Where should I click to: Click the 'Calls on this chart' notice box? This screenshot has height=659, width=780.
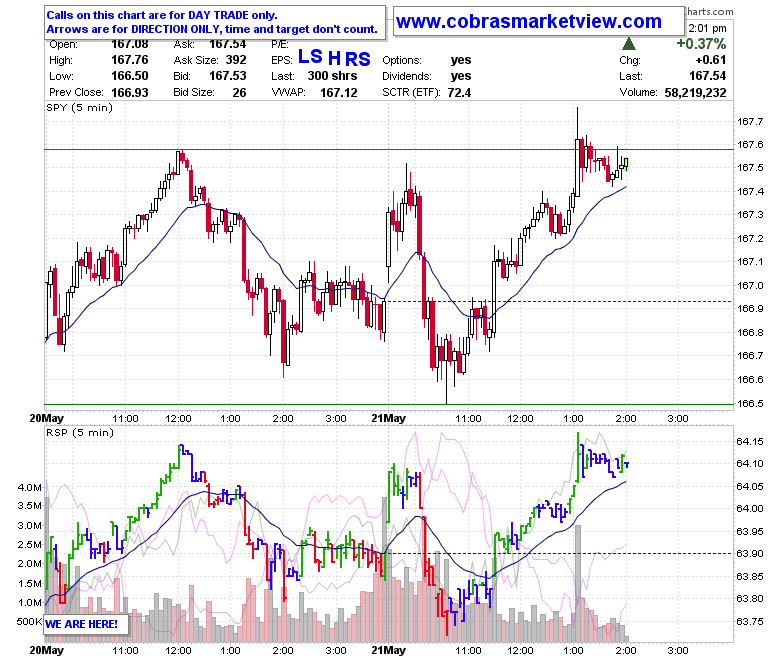[x=214, y=22]
